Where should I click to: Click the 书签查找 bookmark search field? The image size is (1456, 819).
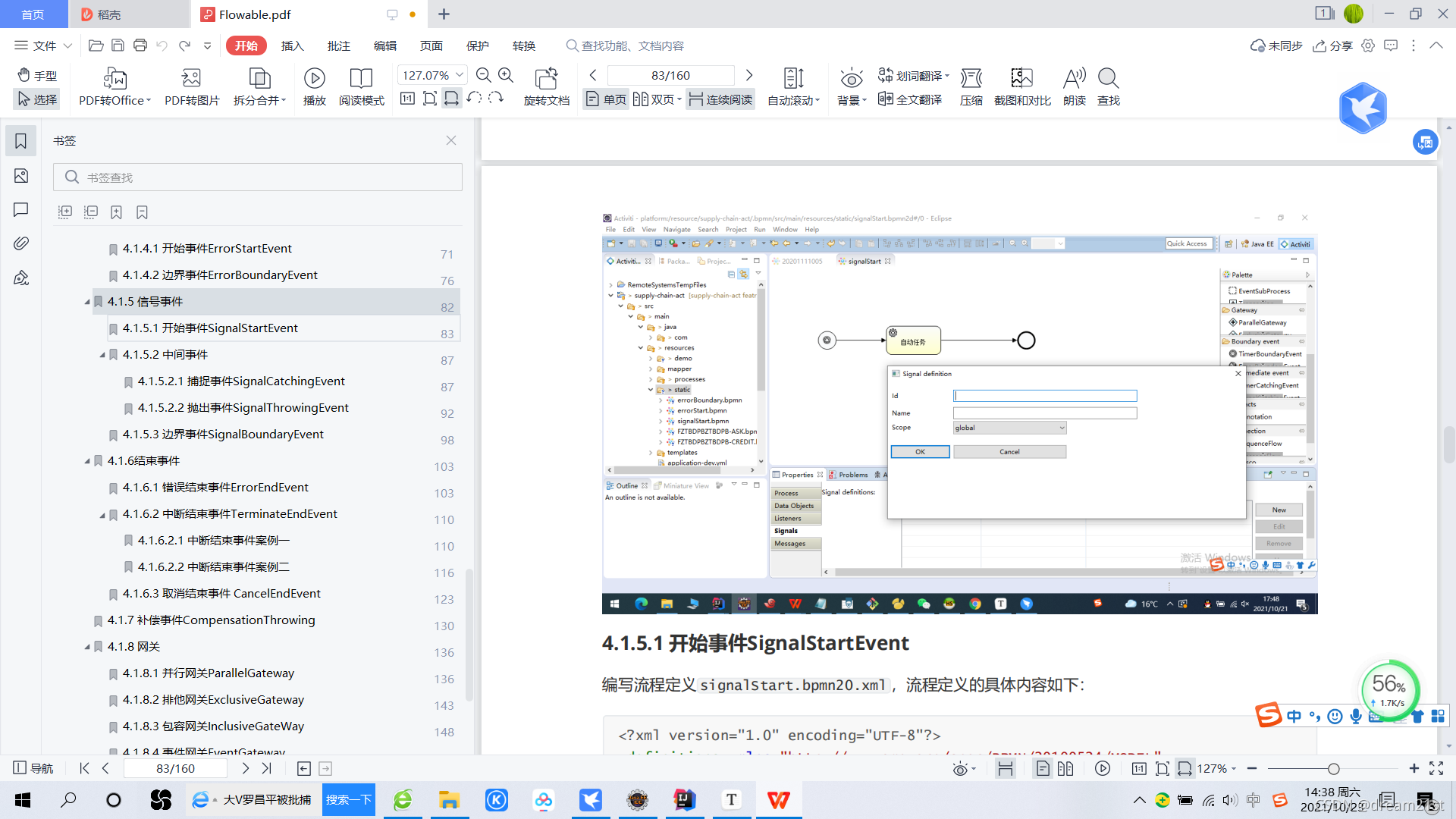point(258,177)
